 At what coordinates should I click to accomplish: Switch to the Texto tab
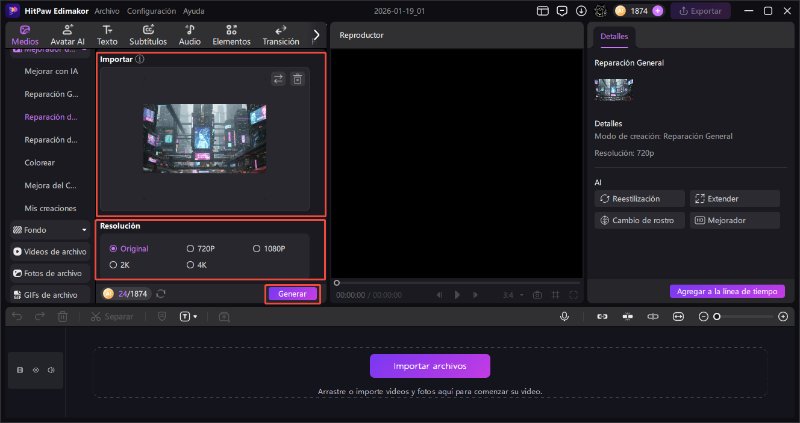107,35
